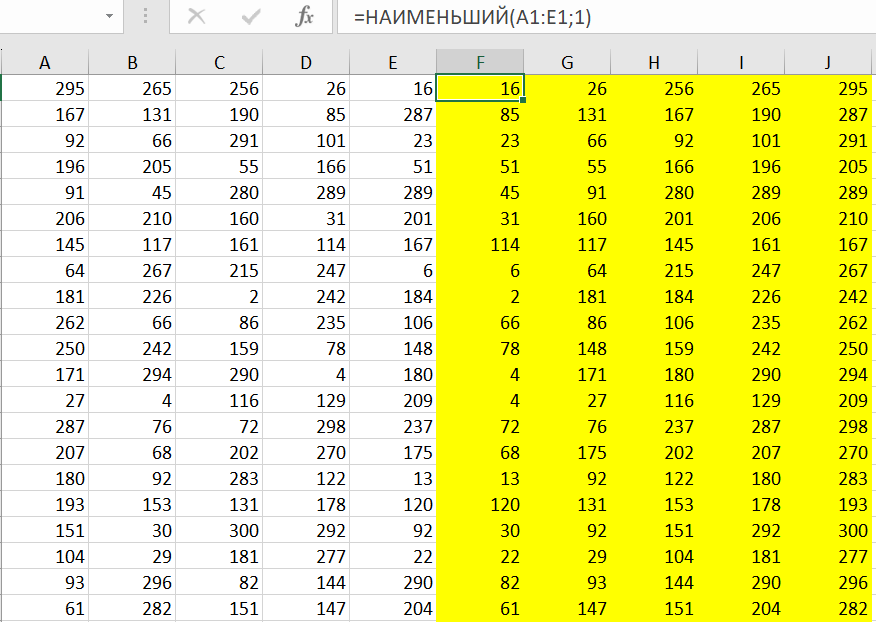Click the Enter checkmark icon in formula bar
876x622 pixels.
[x=251, y=17]
